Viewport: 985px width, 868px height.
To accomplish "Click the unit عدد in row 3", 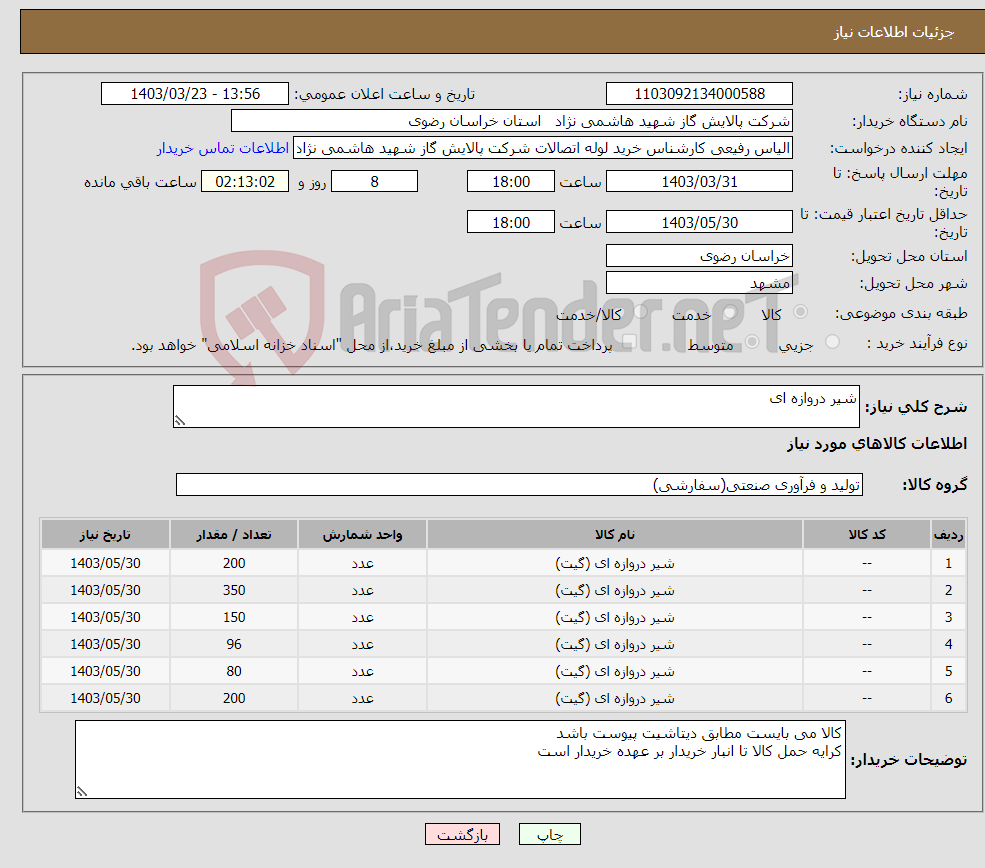I will (x=362, y=617).
